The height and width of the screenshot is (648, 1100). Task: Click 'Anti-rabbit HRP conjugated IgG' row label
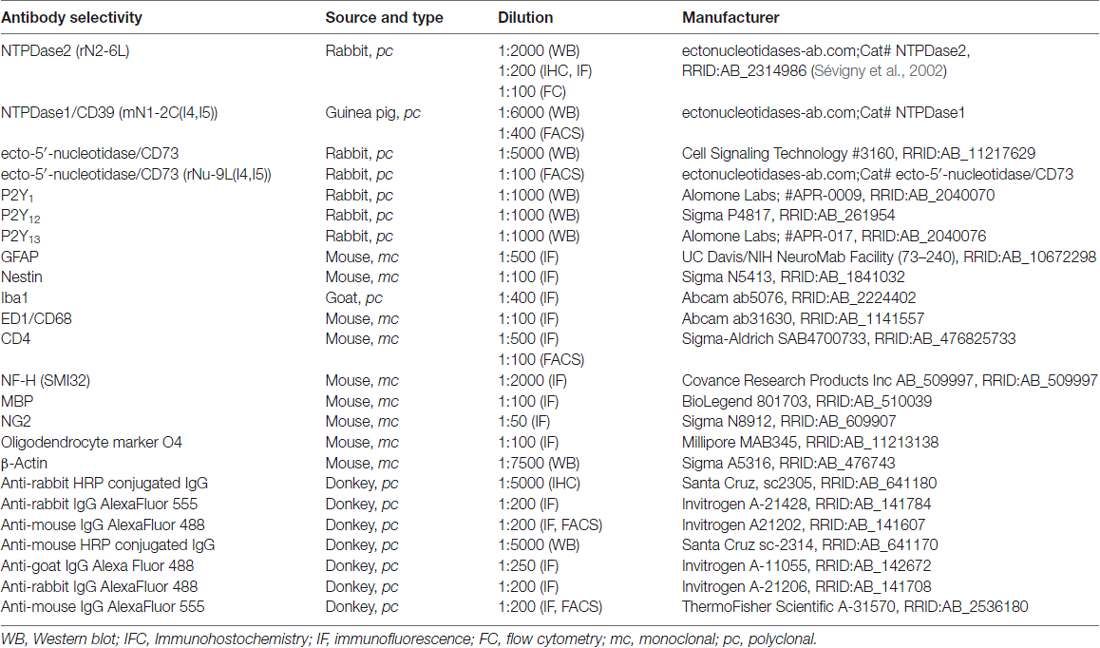click(x=105, y=483)
